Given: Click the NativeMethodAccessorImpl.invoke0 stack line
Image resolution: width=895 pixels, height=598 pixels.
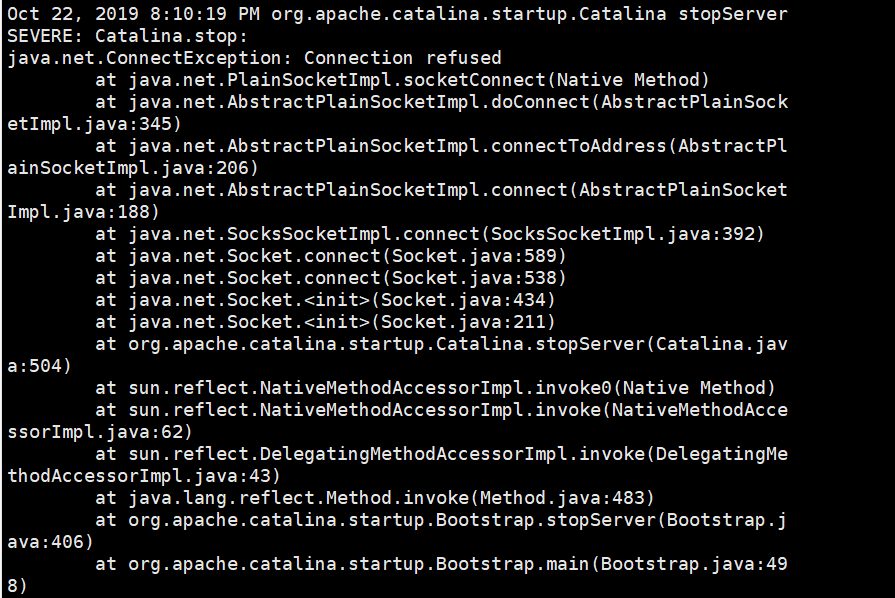Looking at the screenshot, I should pyautogui.click(x=435, y=388).
